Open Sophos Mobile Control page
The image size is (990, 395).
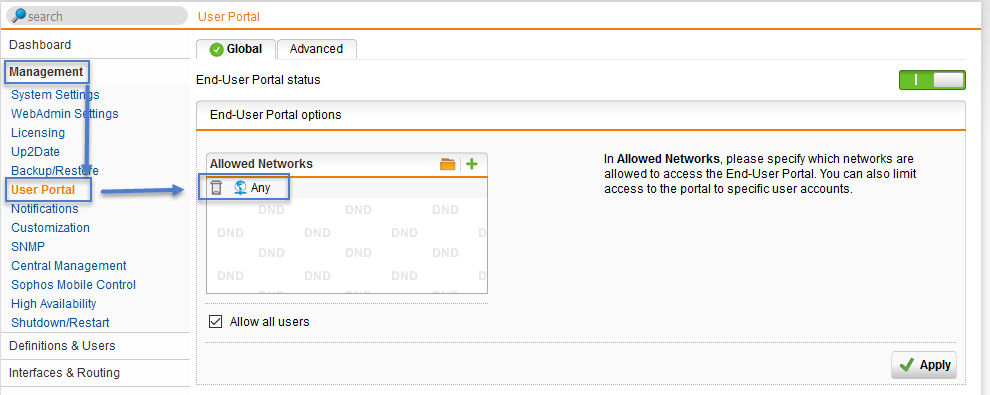point(73,285)
